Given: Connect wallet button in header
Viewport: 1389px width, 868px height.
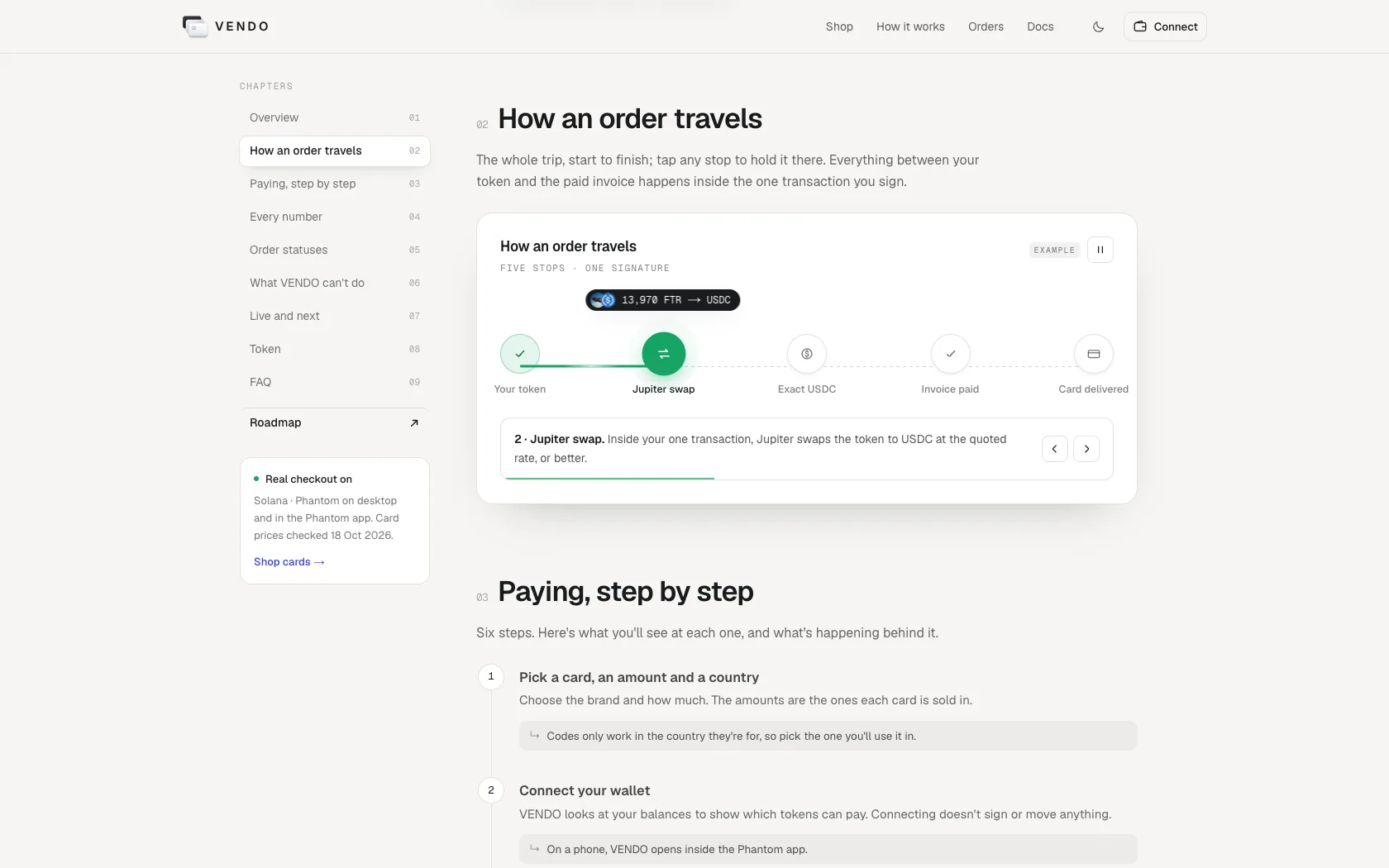Looking at the screenshot, I should tap(1165, 26).
